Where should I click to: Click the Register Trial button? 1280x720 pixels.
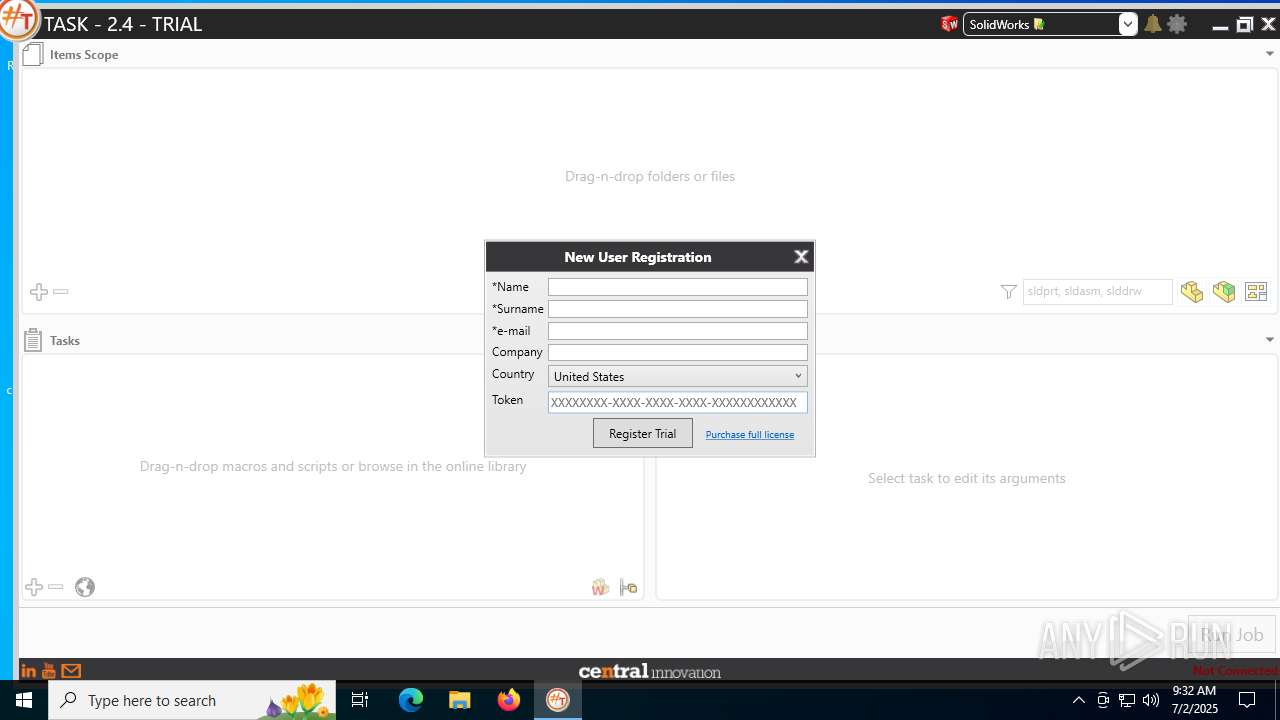click(x=643, y=433)
